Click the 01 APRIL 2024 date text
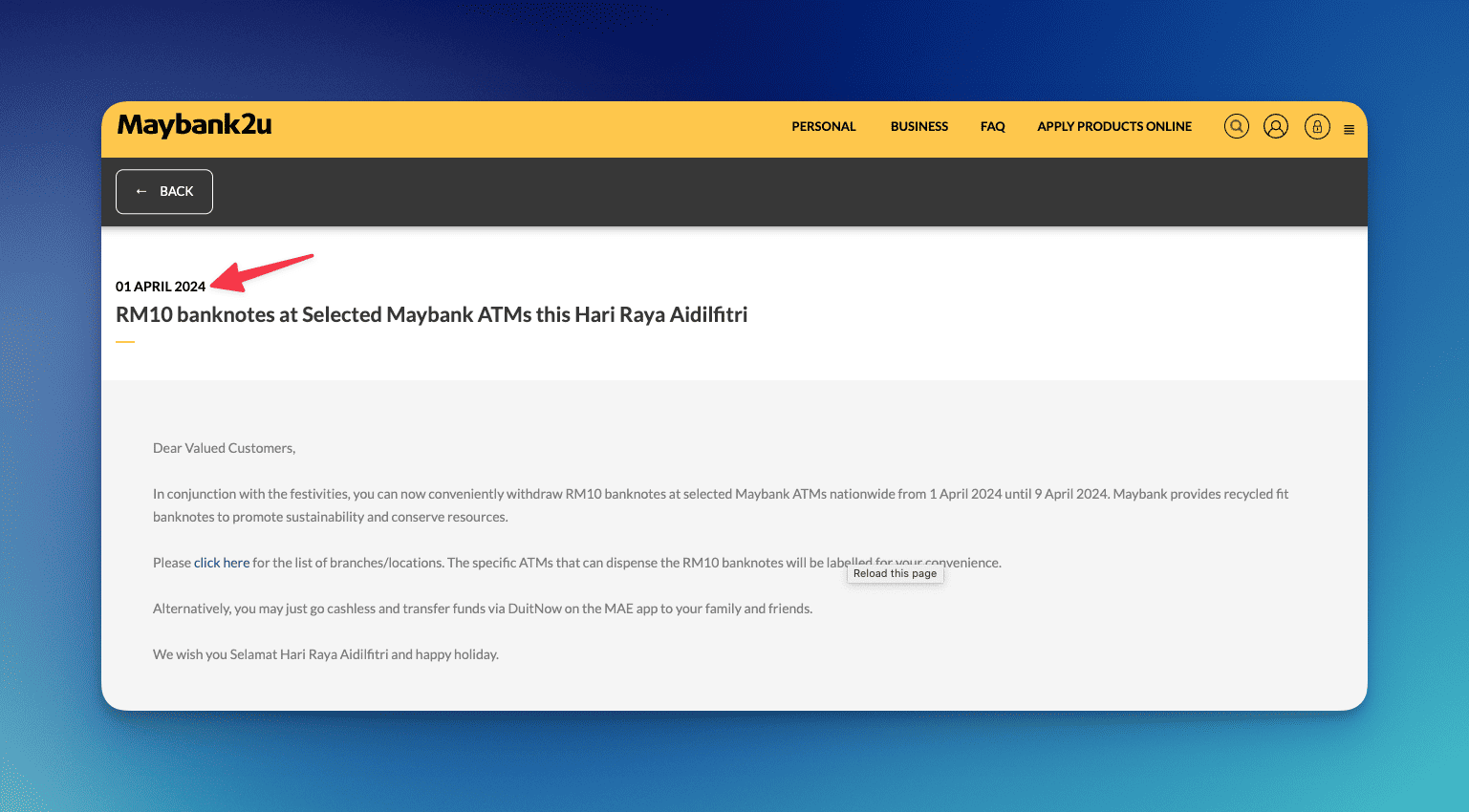 [x=161, y=287]
